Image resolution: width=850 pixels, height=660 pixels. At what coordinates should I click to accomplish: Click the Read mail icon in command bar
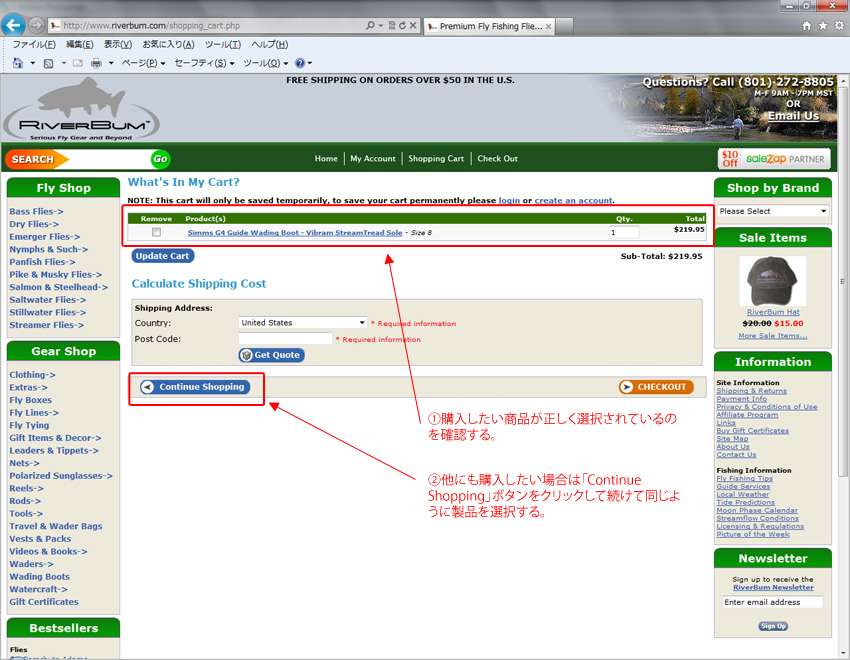[x=78, y=63]
